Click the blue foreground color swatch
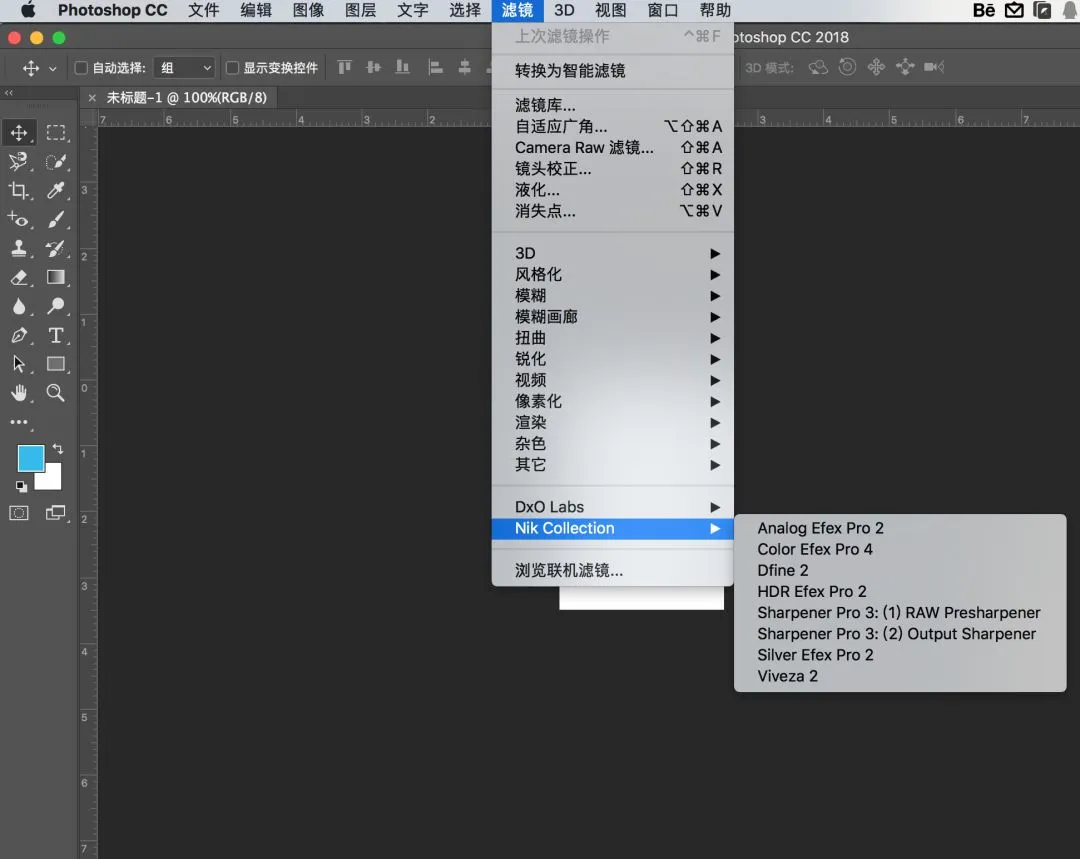 click(30, 458)
